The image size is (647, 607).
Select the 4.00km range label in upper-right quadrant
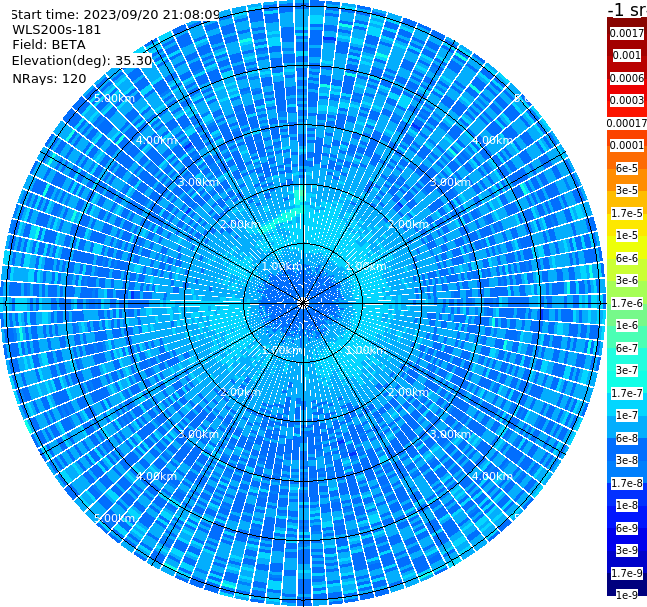click(x=493, y=140)
